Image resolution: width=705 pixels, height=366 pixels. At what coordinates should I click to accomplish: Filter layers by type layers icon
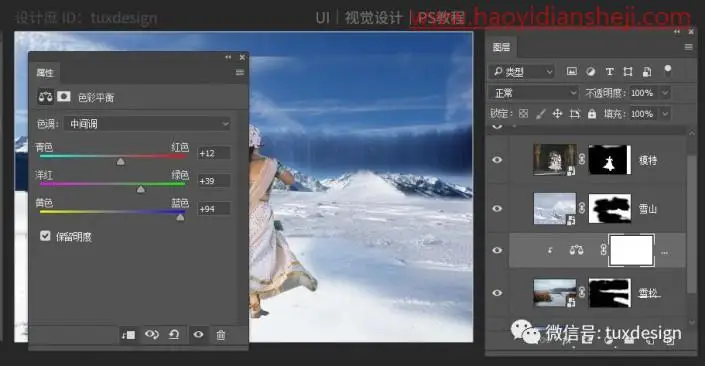pos(610,71)
